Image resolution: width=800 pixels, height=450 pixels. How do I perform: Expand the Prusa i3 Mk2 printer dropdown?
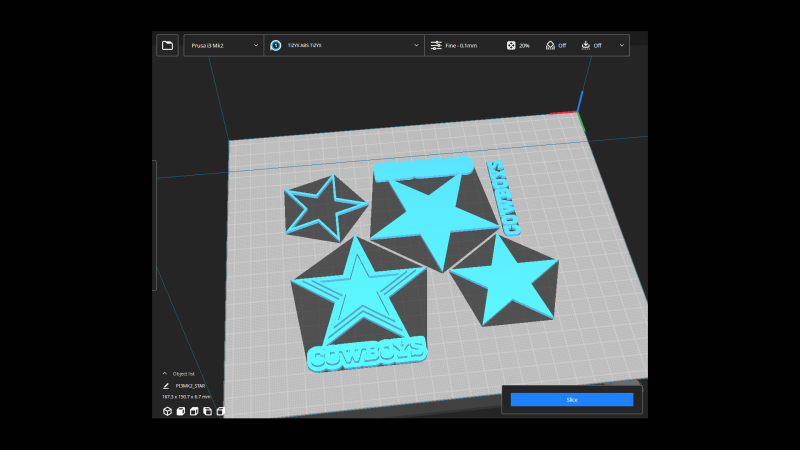(x=222, y=45)
